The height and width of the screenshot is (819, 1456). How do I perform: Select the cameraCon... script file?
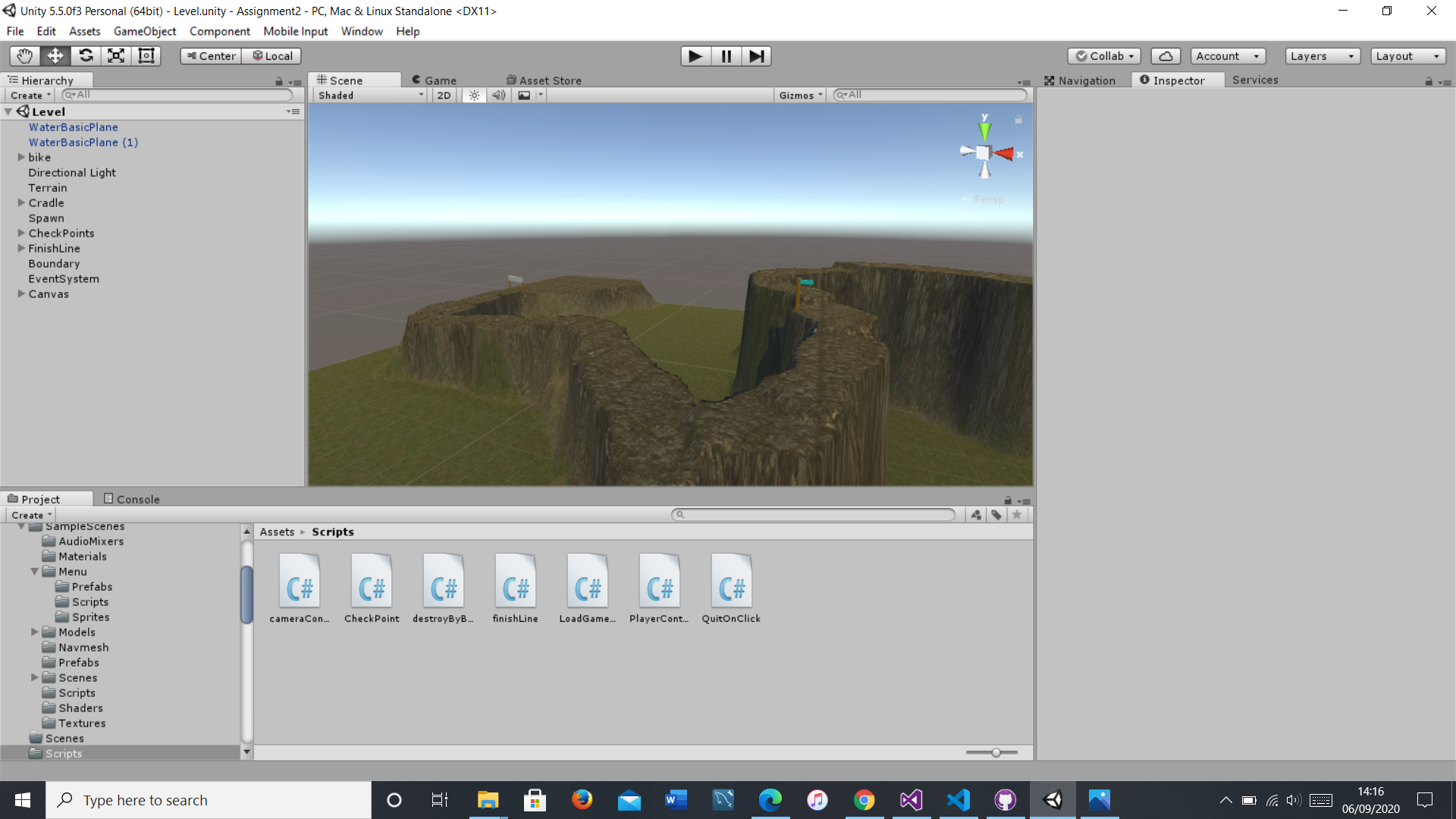300,589
